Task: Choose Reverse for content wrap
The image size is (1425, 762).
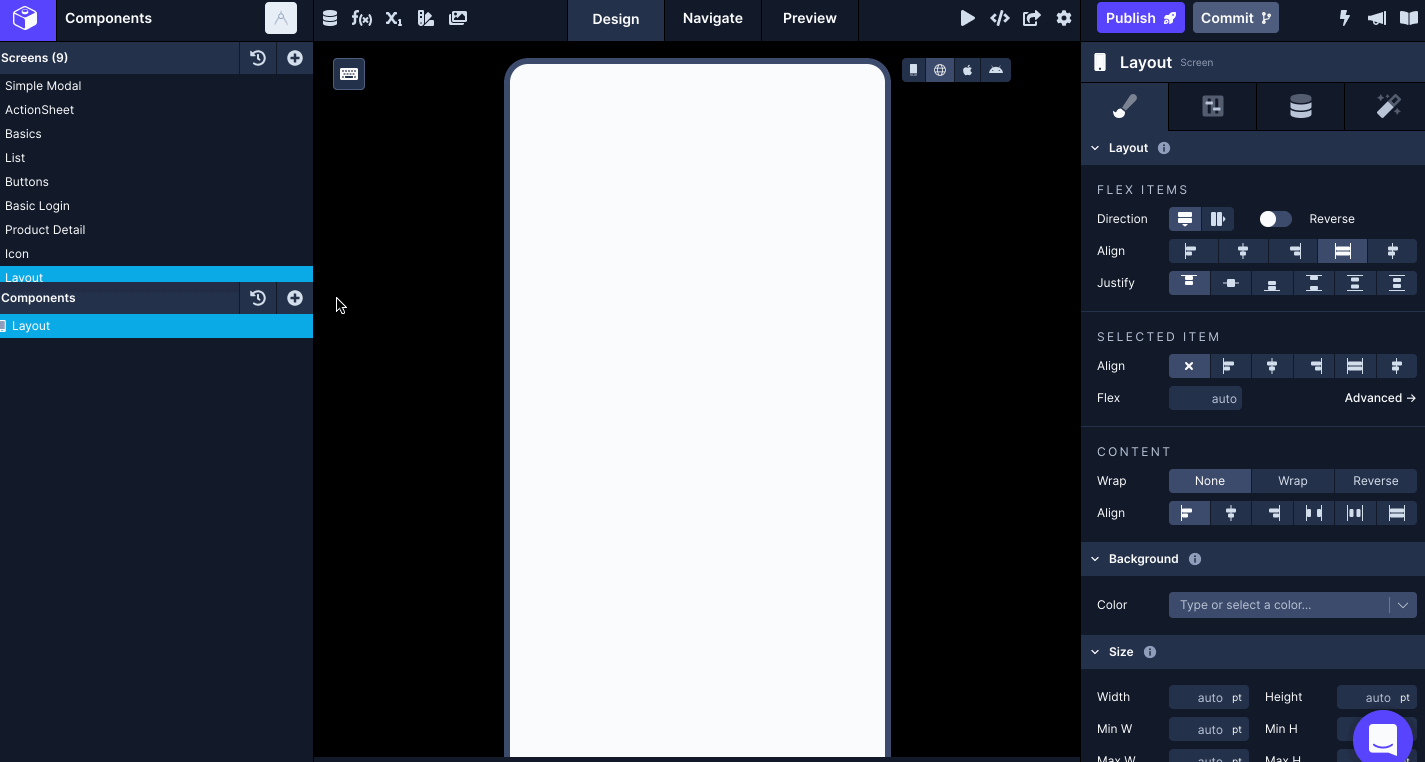Action: (x=1376, y=481)
